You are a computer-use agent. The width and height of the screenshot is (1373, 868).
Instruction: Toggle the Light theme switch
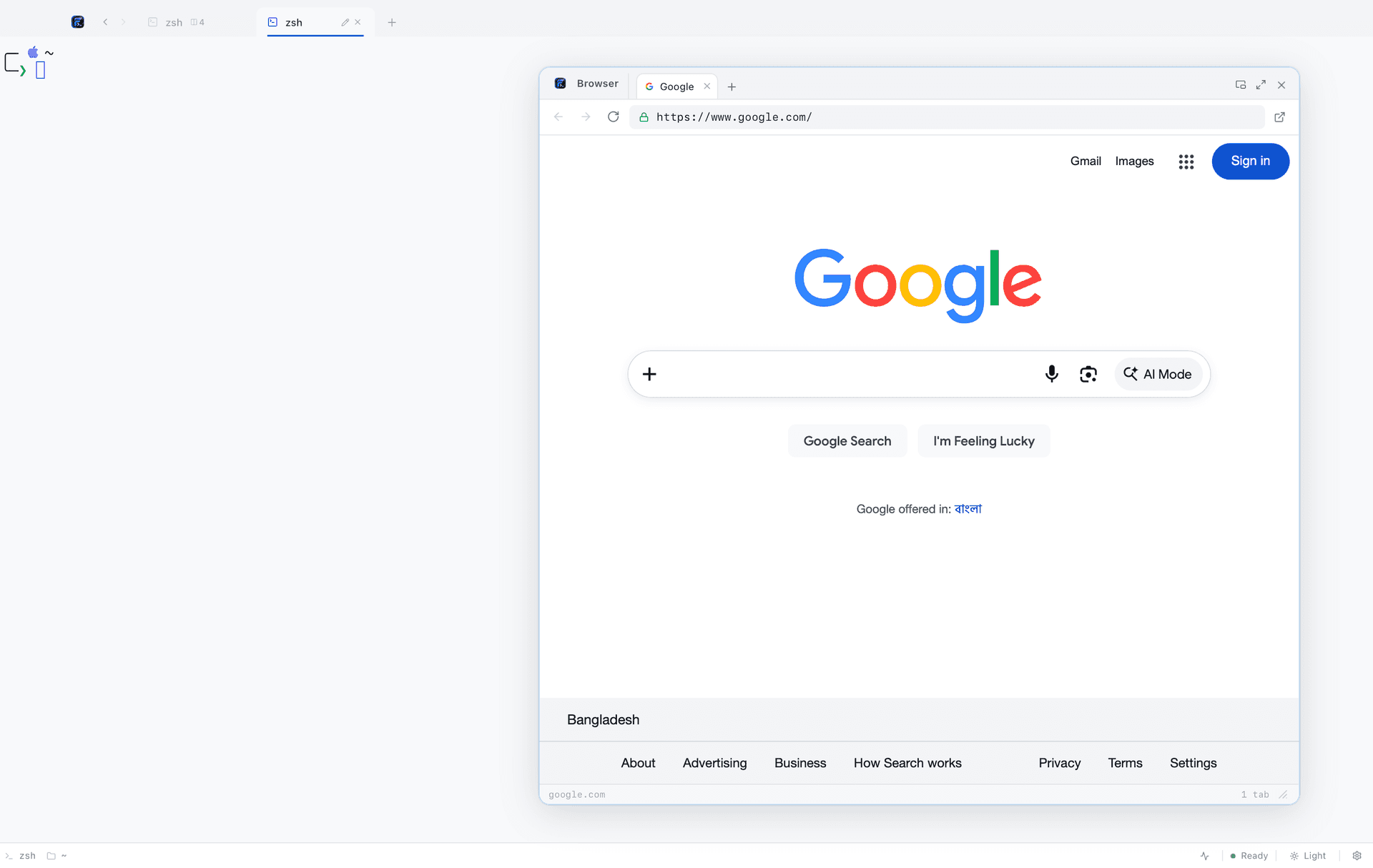click(1308, 856)
